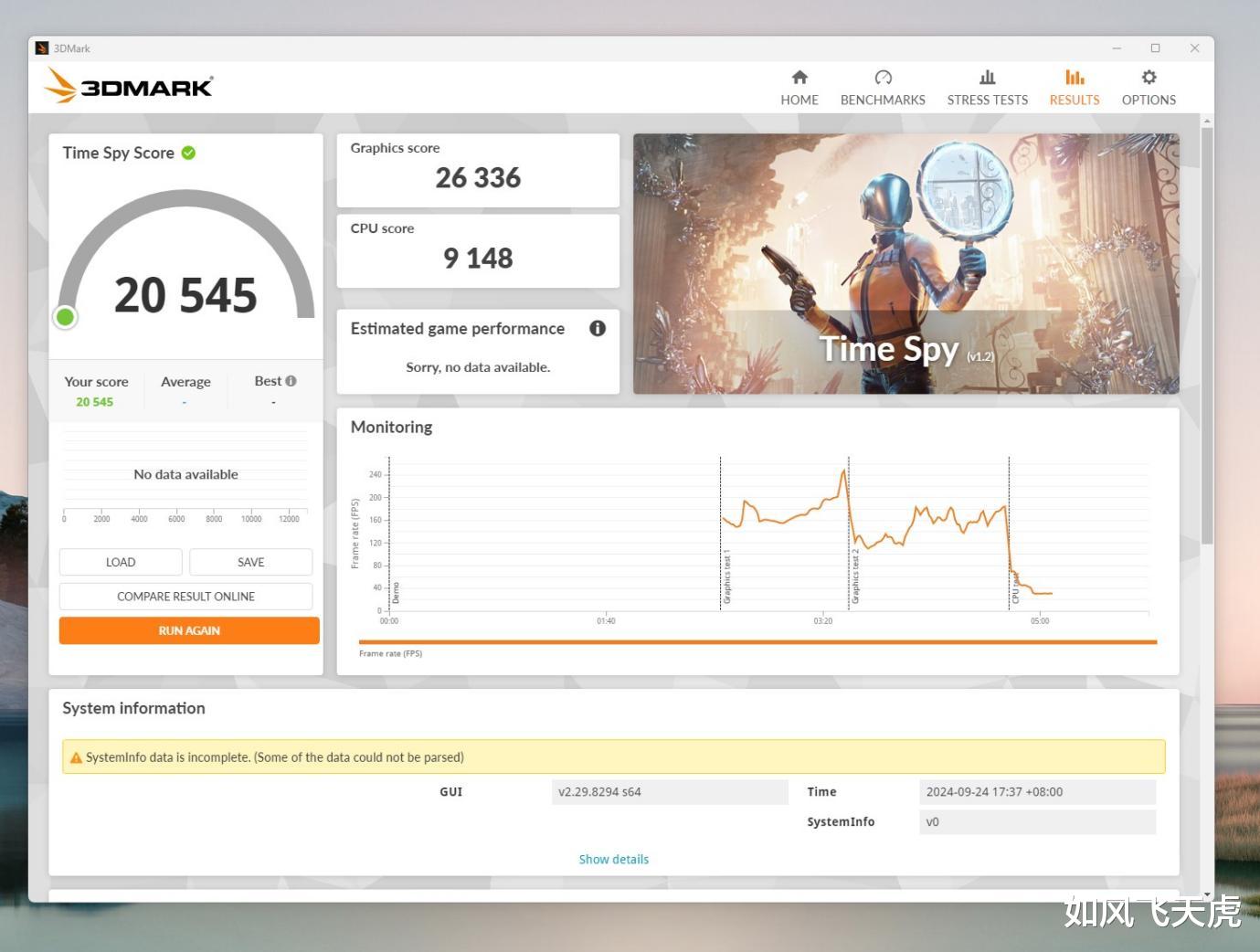Click the green validation checkmark beside Time Spy Score
This screenshot has width=1260, height=952.
188,153
